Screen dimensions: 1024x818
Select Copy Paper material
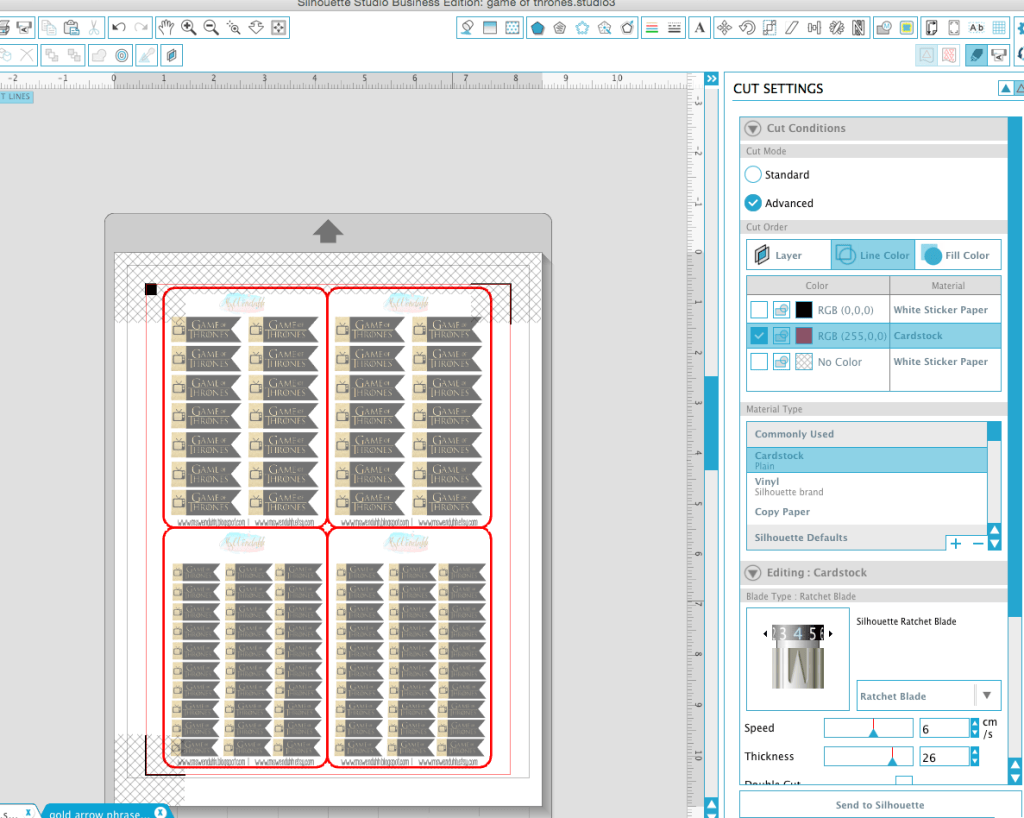click(x=867, y=512)
